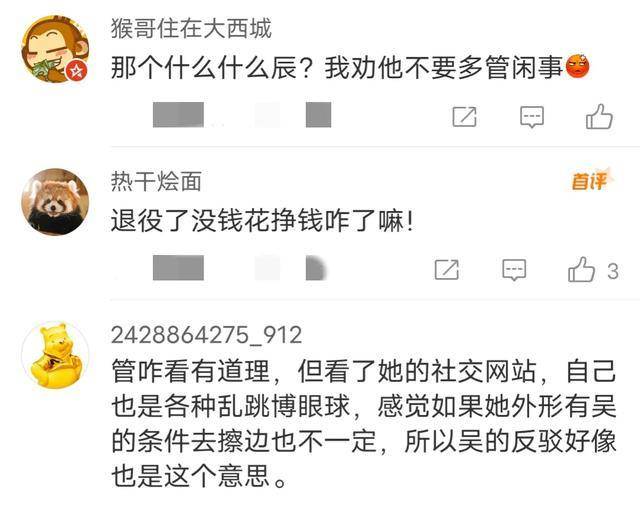Viewport: 640px width, 507px height.
Task: Open the golden bear avatar profile
Action: (55, 354)
